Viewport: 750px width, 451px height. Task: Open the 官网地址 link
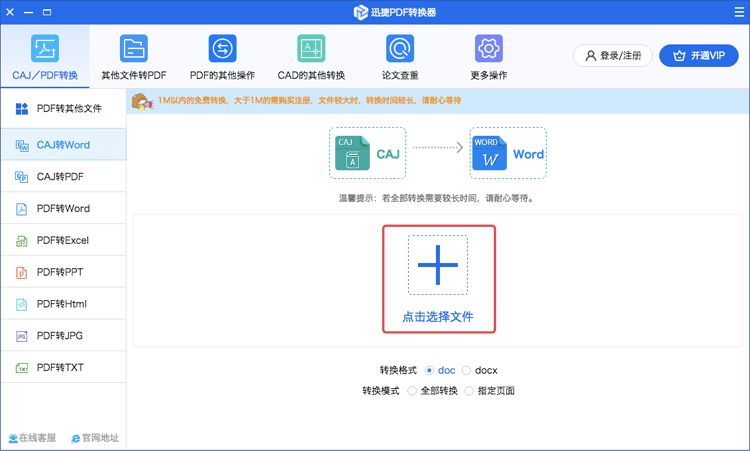tap(95, 438)
